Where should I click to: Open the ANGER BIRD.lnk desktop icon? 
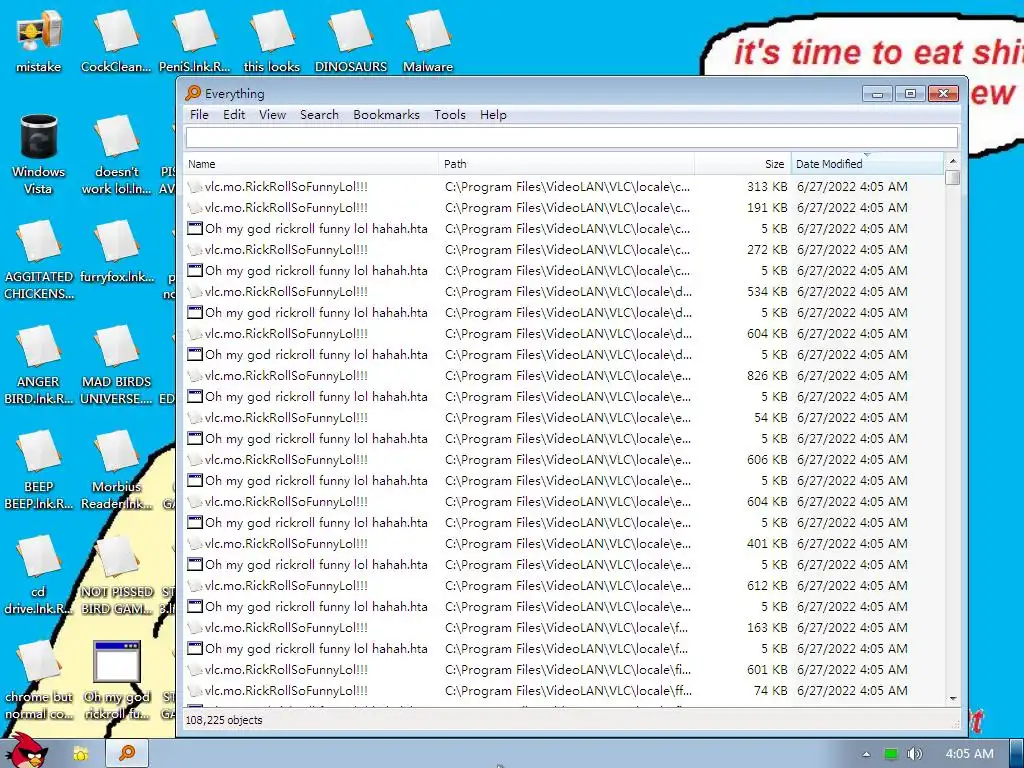(39, 365)
